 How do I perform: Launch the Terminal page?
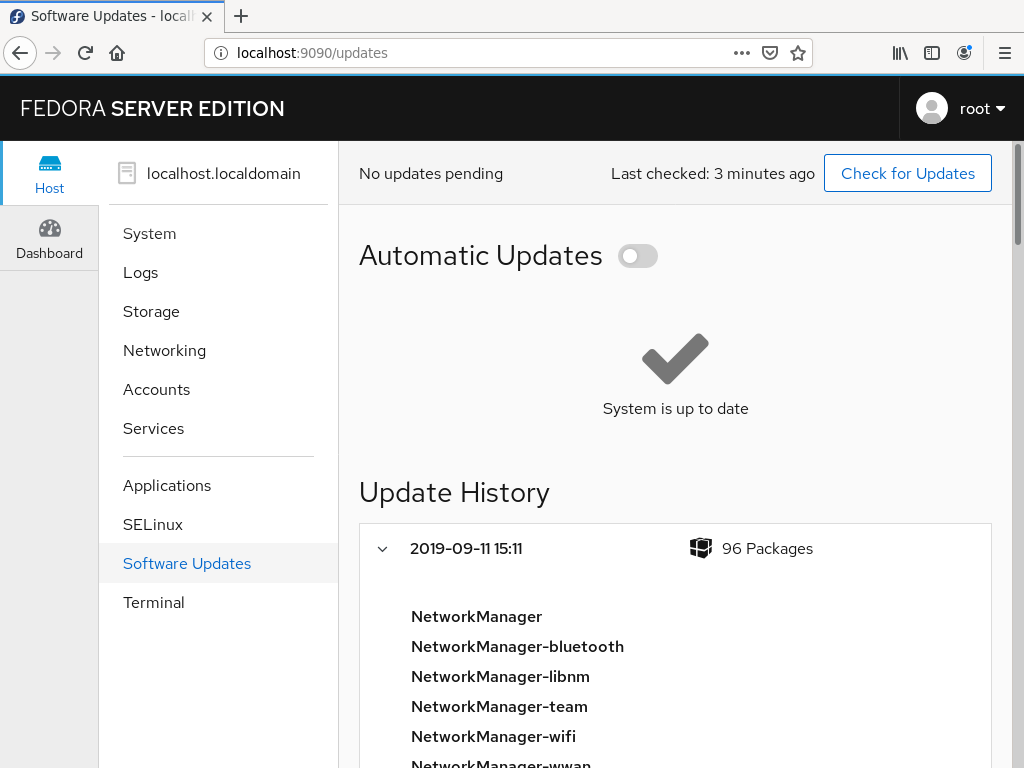pyautogui.click(x=153, y=602)
